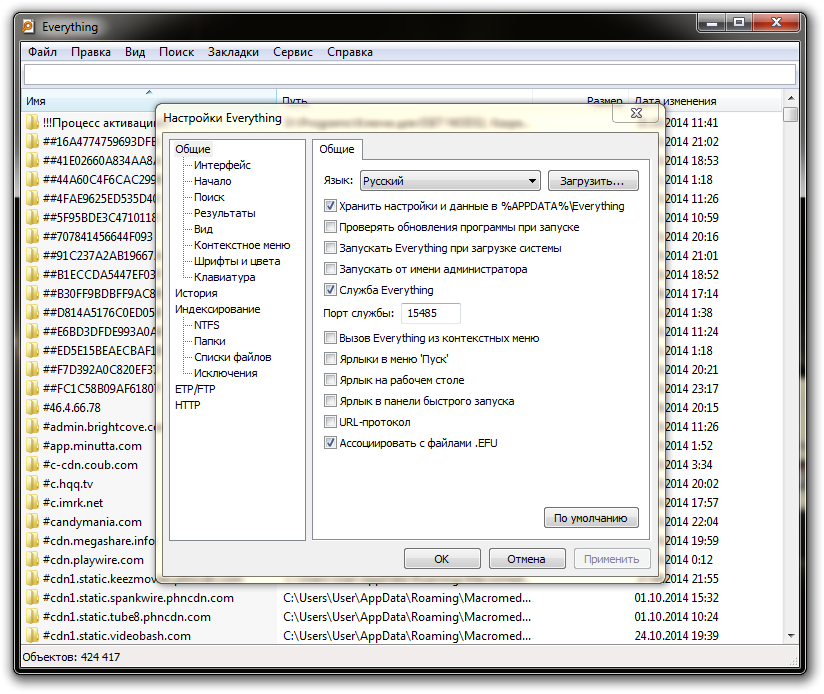Select HTTP in the settings tree
Screen dimensions: 824x694
click(188, 406)
